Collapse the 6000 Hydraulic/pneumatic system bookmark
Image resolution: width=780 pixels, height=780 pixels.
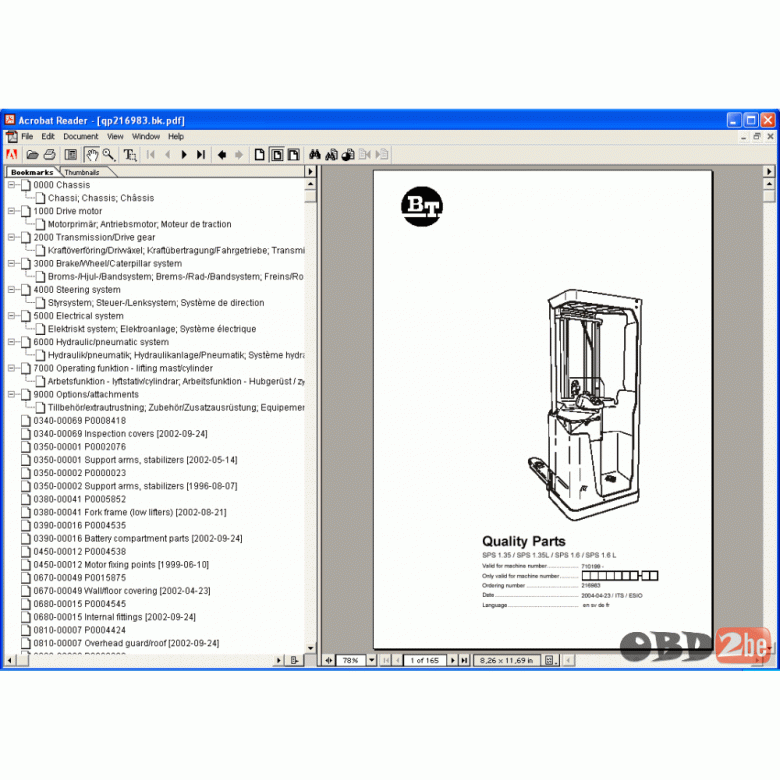pos(11,342)
